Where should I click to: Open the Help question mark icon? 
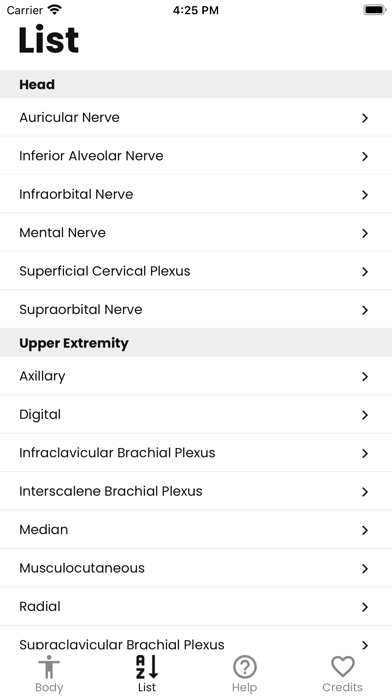point(245,667)
